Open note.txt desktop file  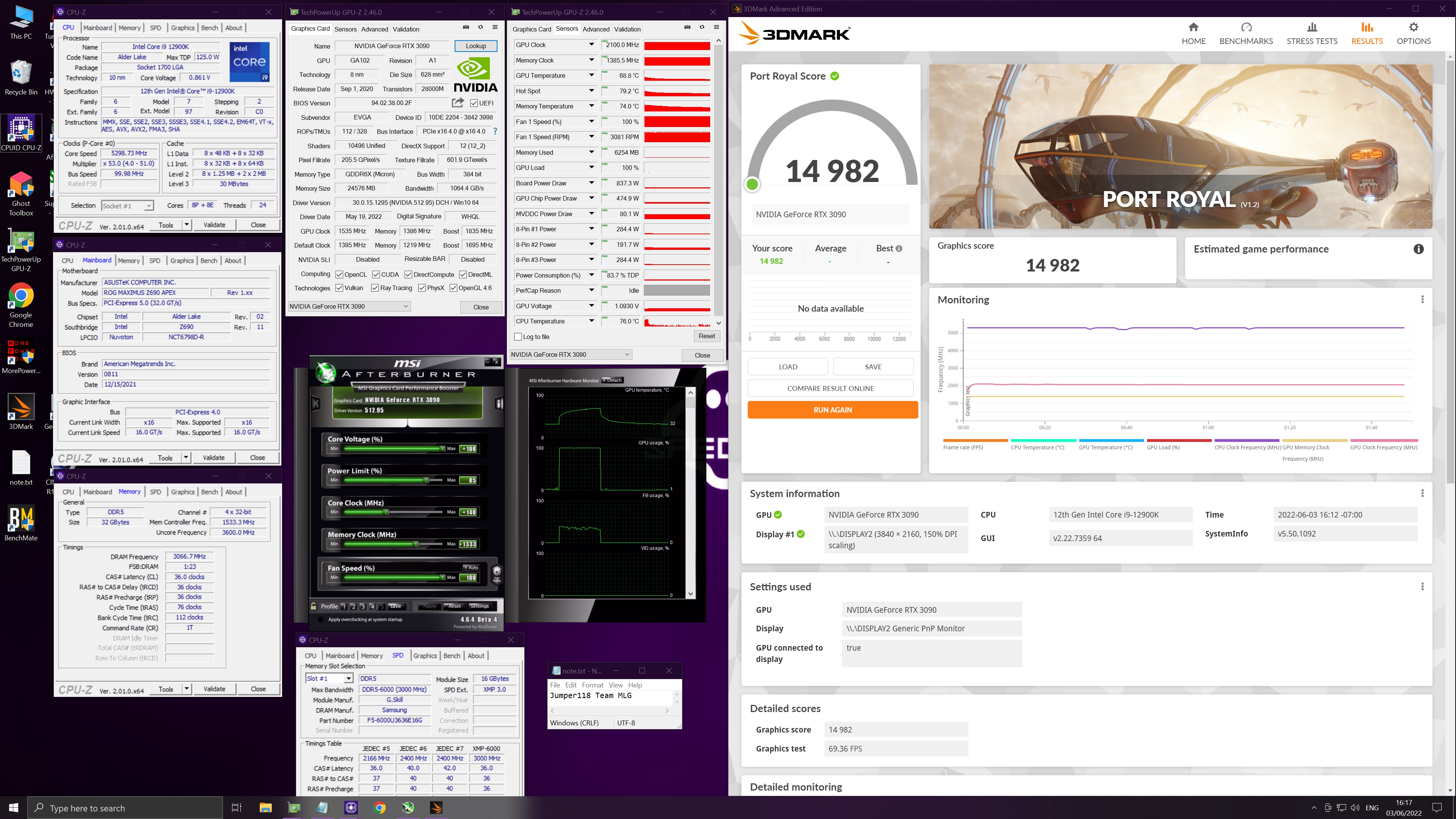(21, 468)
